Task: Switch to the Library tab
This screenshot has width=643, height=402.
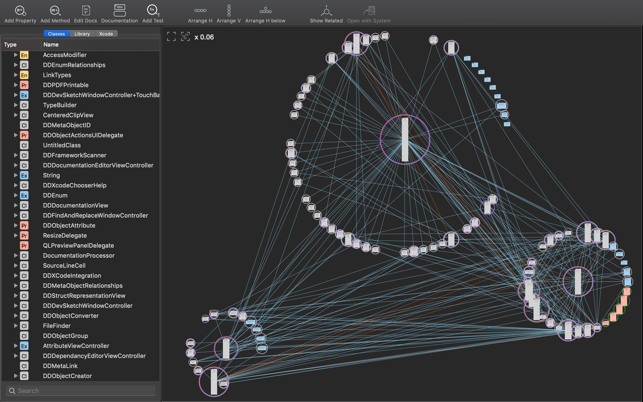Action: (x=82, y=34)
